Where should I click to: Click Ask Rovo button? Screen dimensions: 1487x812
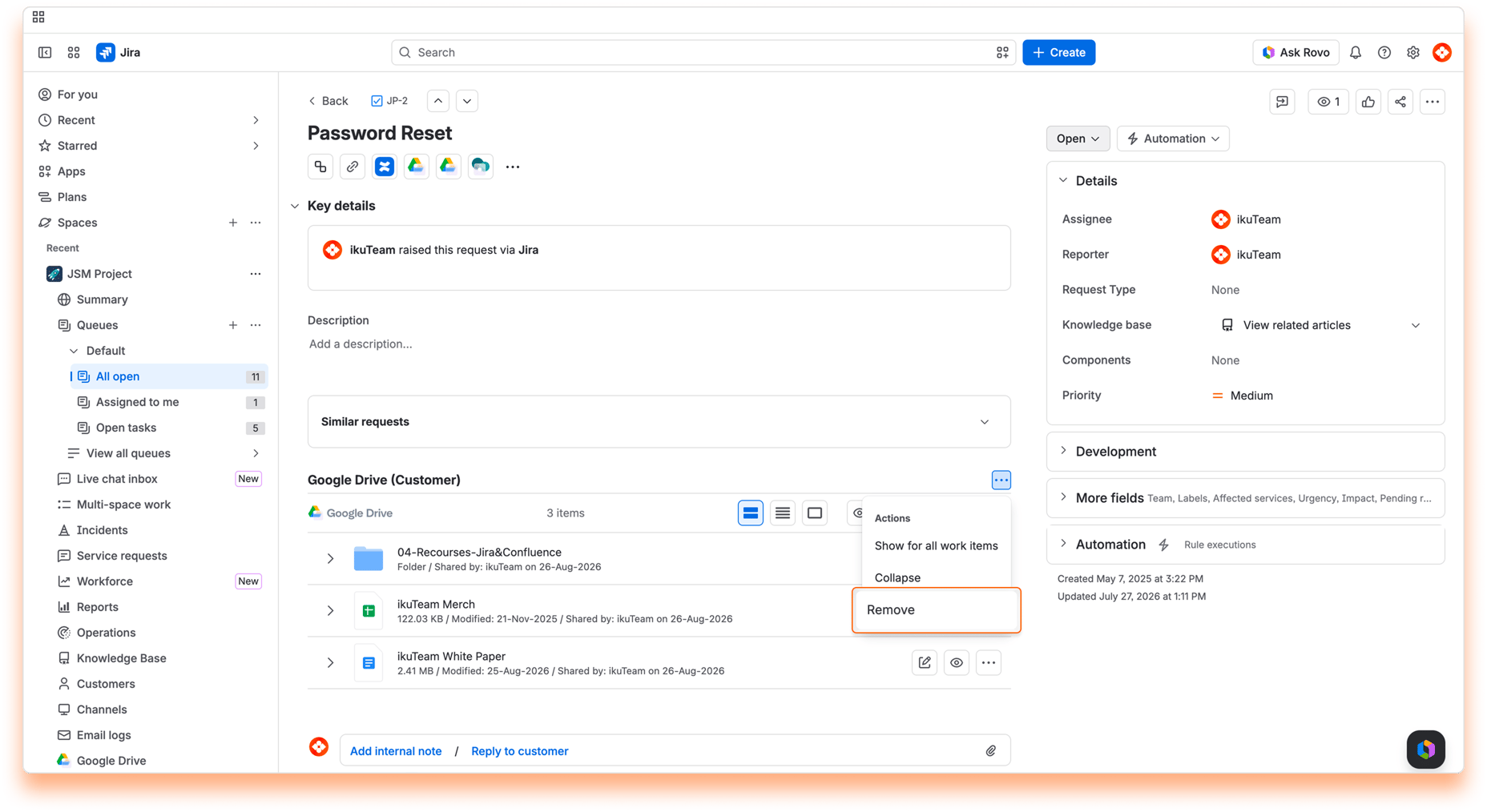coord(1296,53)
